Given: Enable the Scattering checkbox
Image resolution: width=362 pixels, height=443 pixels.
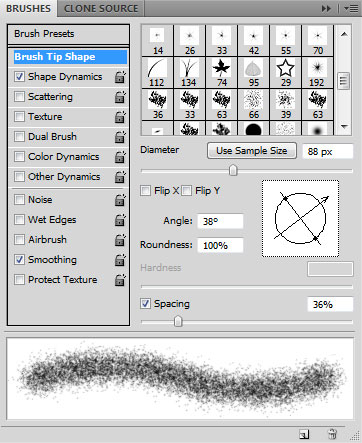Looking at the screenshot, I should (19, 97).
